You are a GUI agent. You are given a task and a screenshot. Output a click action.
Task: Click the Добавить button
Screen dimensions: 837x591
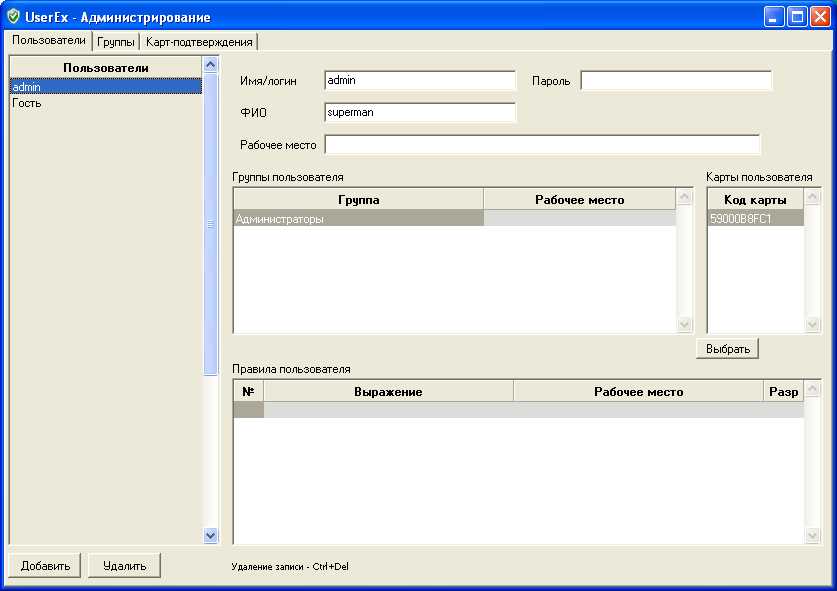(x=45, y=566)
